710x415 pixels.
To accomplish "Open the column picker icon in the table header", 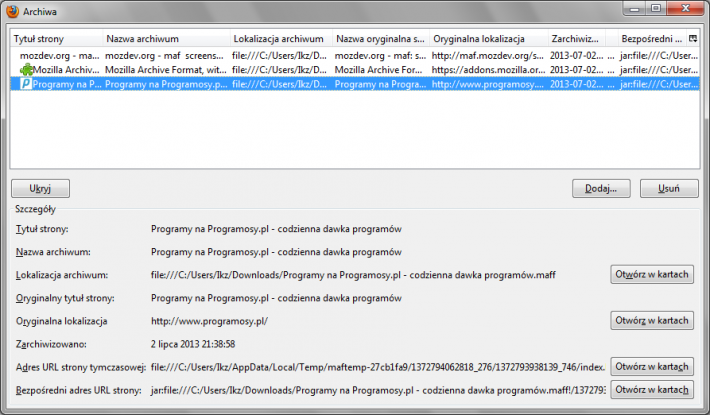I will tap(693, 39).
